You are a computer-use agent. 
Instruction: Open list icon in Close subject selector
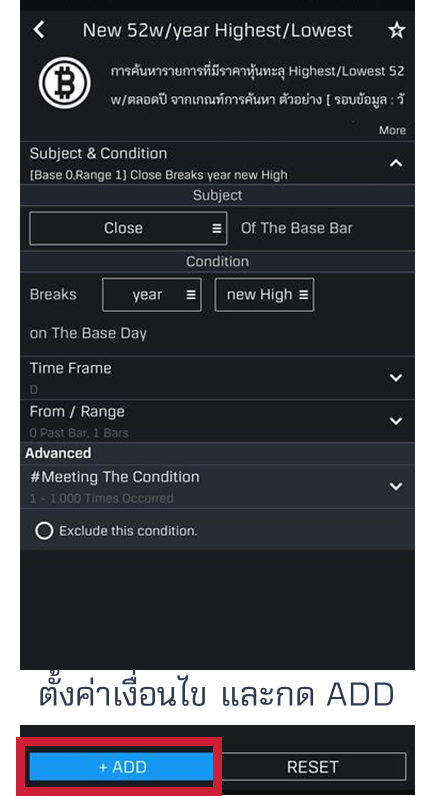pos(216,228)
